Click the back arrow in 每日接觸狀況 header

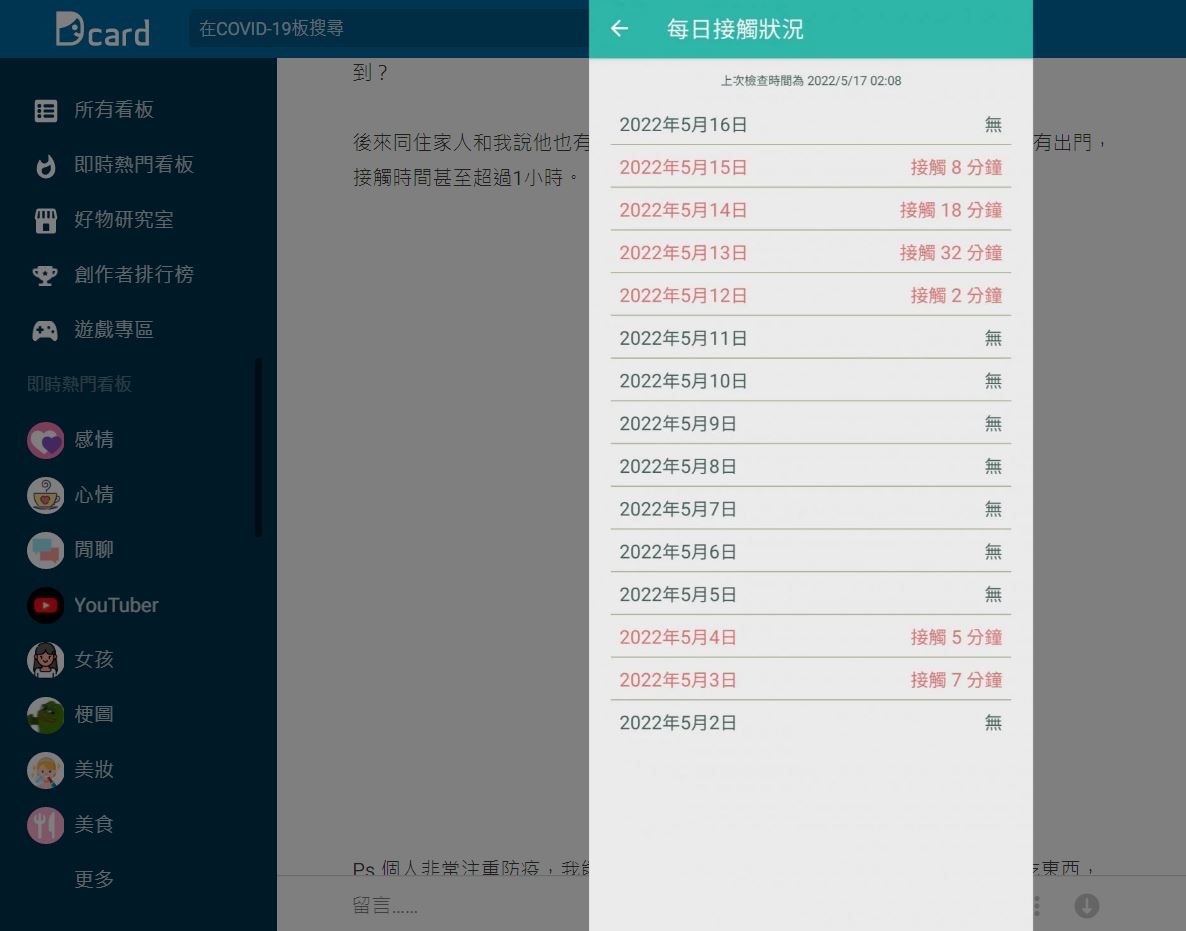tap(619, 29)
